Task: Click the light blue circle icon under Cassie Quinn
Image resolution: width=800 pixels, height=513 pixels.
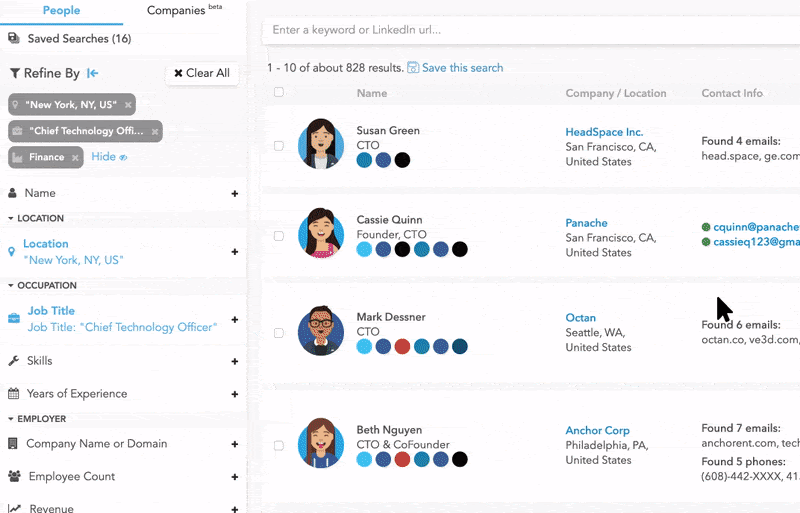Action: pos(364,250)
